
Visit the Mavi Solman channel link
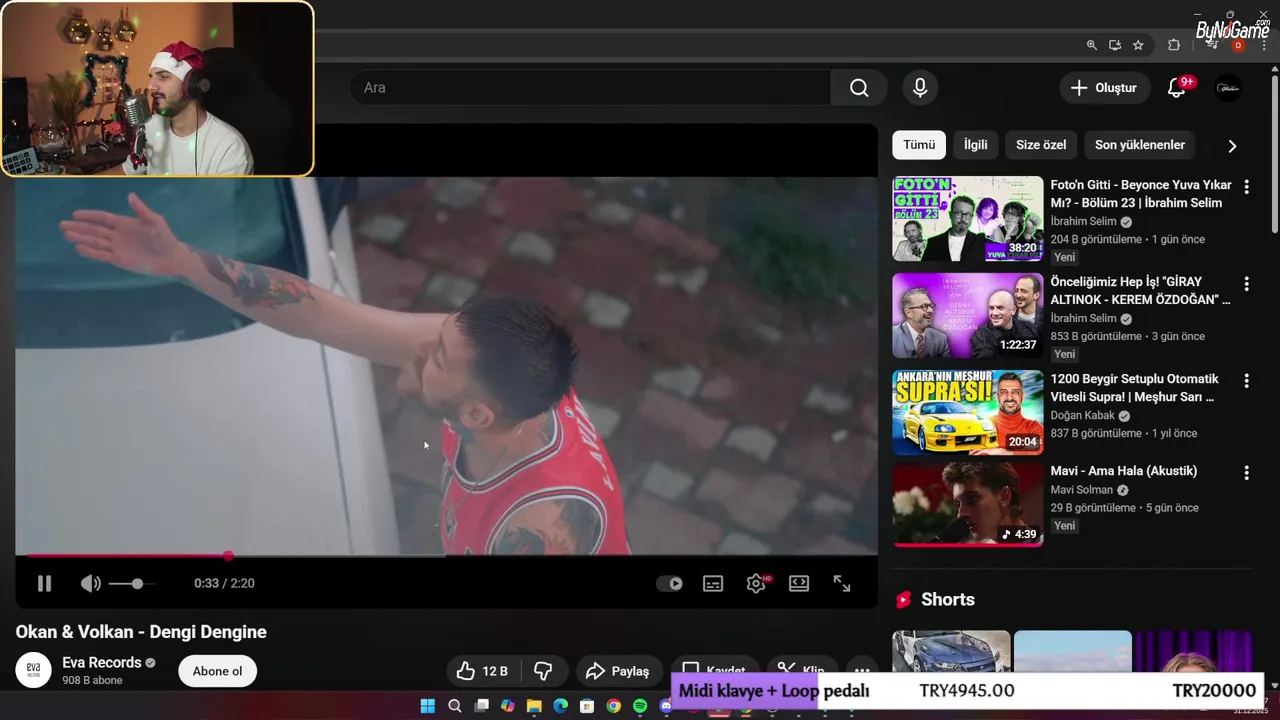[x=1082, y=490]
